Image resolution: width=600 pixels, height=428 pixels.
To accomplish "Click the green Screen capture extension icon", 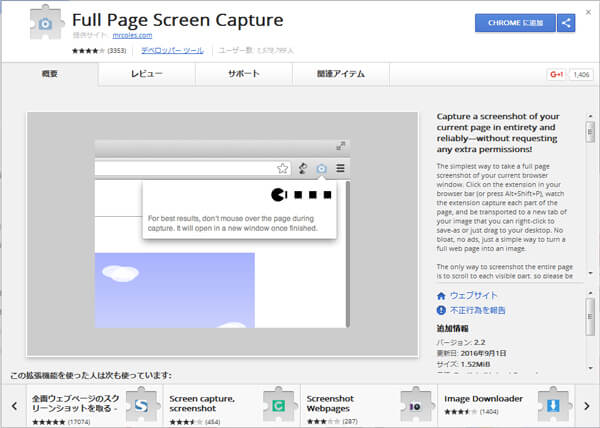I will click(280, 405).
